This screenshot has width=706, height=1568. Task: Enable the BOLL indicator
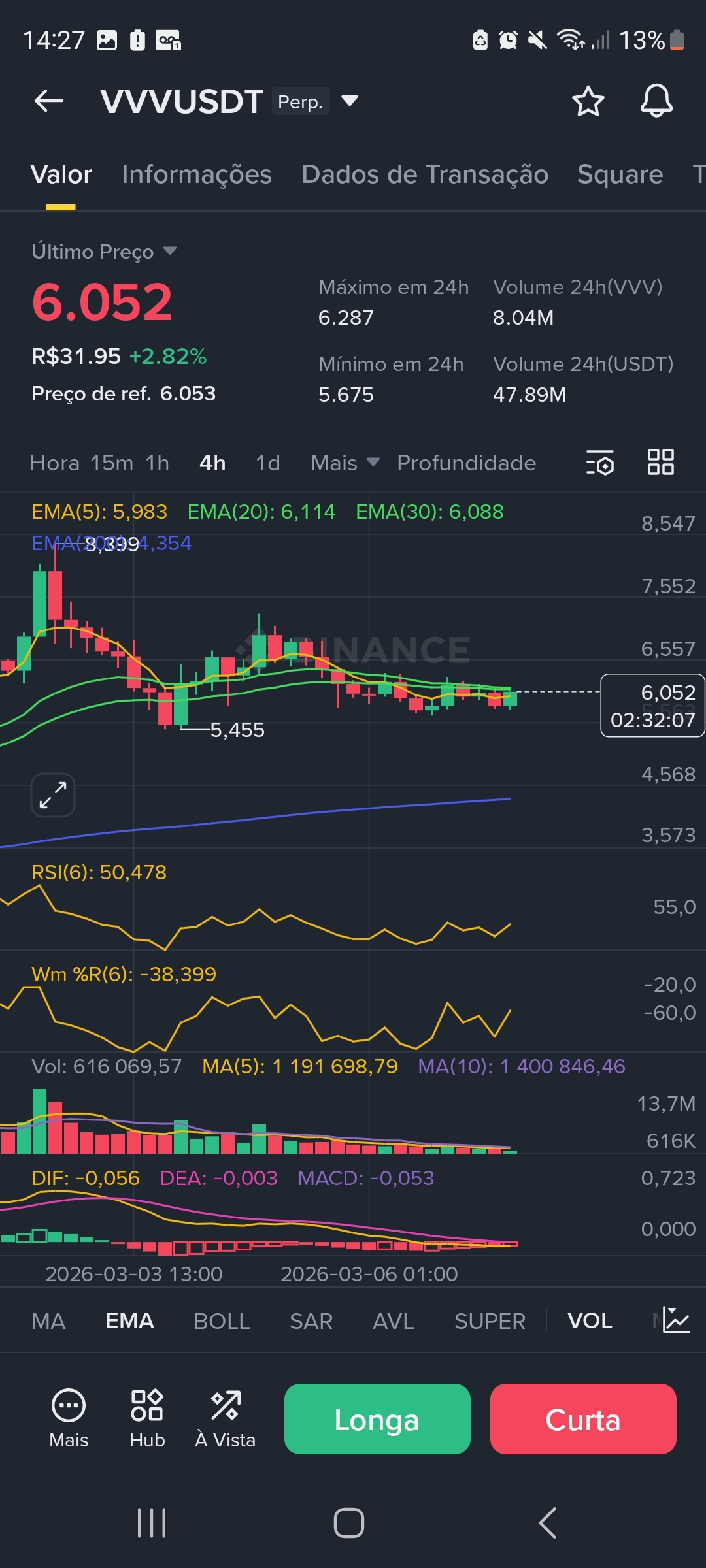point(222,1321)
